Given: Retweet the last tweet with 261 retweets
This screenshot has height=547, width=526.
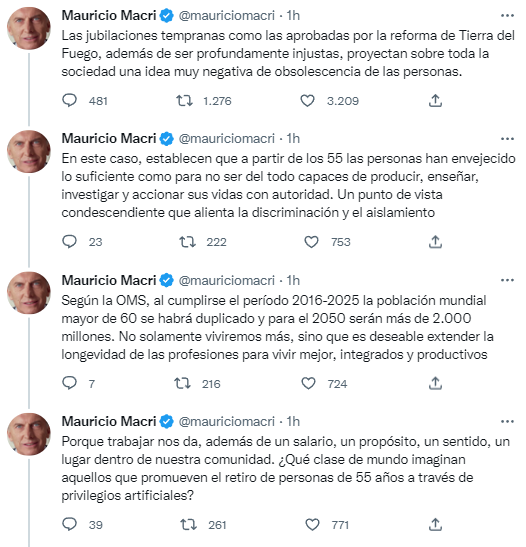Looking at the screenshot, I should tap(188, 524).
